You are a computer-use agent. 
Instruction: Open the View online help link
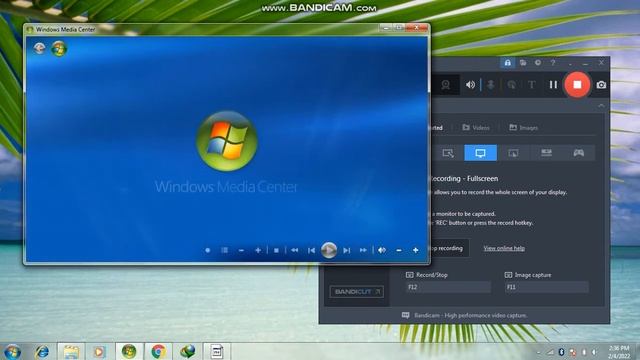pos(504,248)
